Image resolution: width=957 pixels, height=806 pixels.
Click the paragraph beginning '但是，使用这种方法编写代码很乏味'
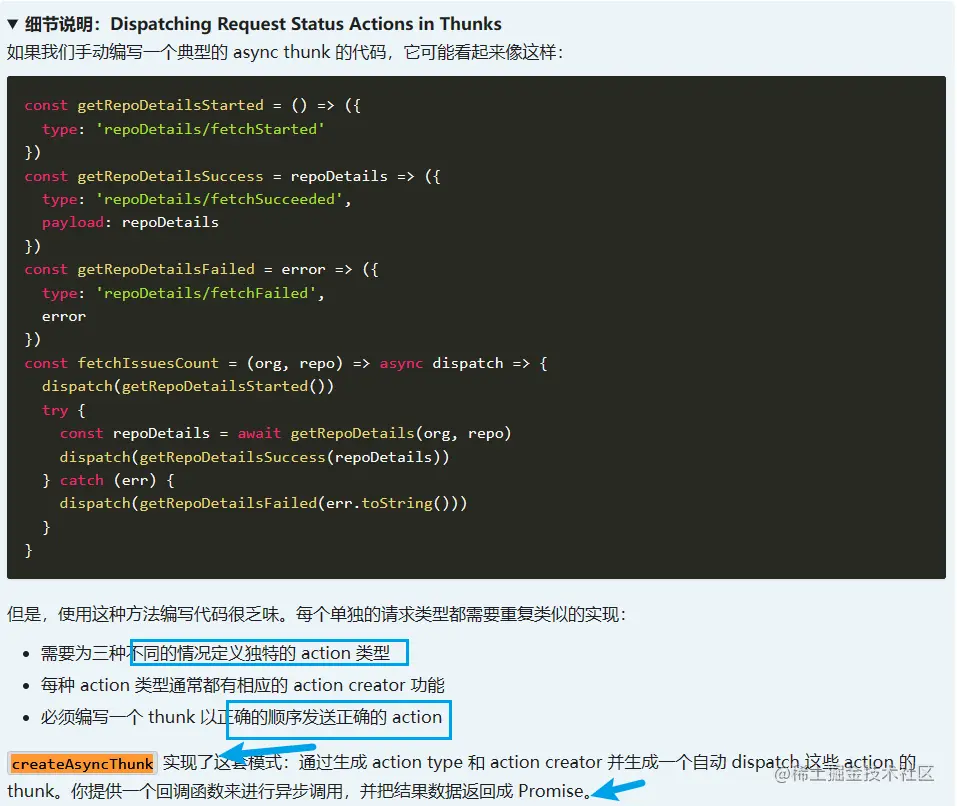[x=317, y=614]
